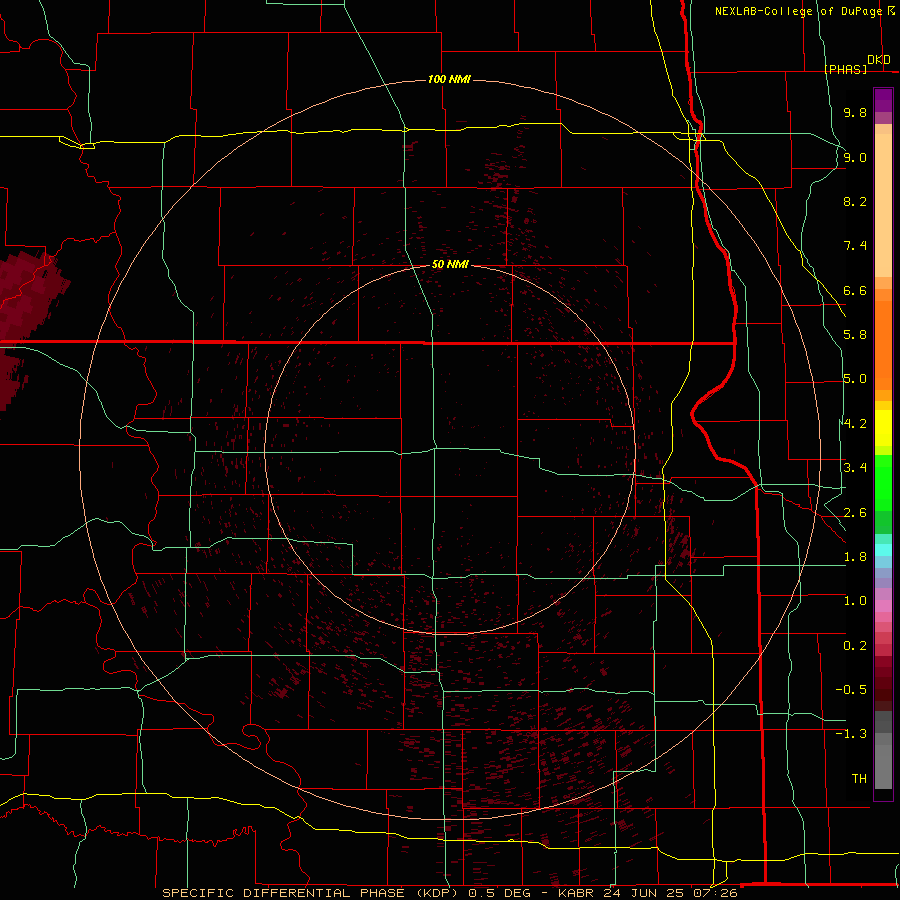Pick the purple top segment of the color bar

pos(883,100)
